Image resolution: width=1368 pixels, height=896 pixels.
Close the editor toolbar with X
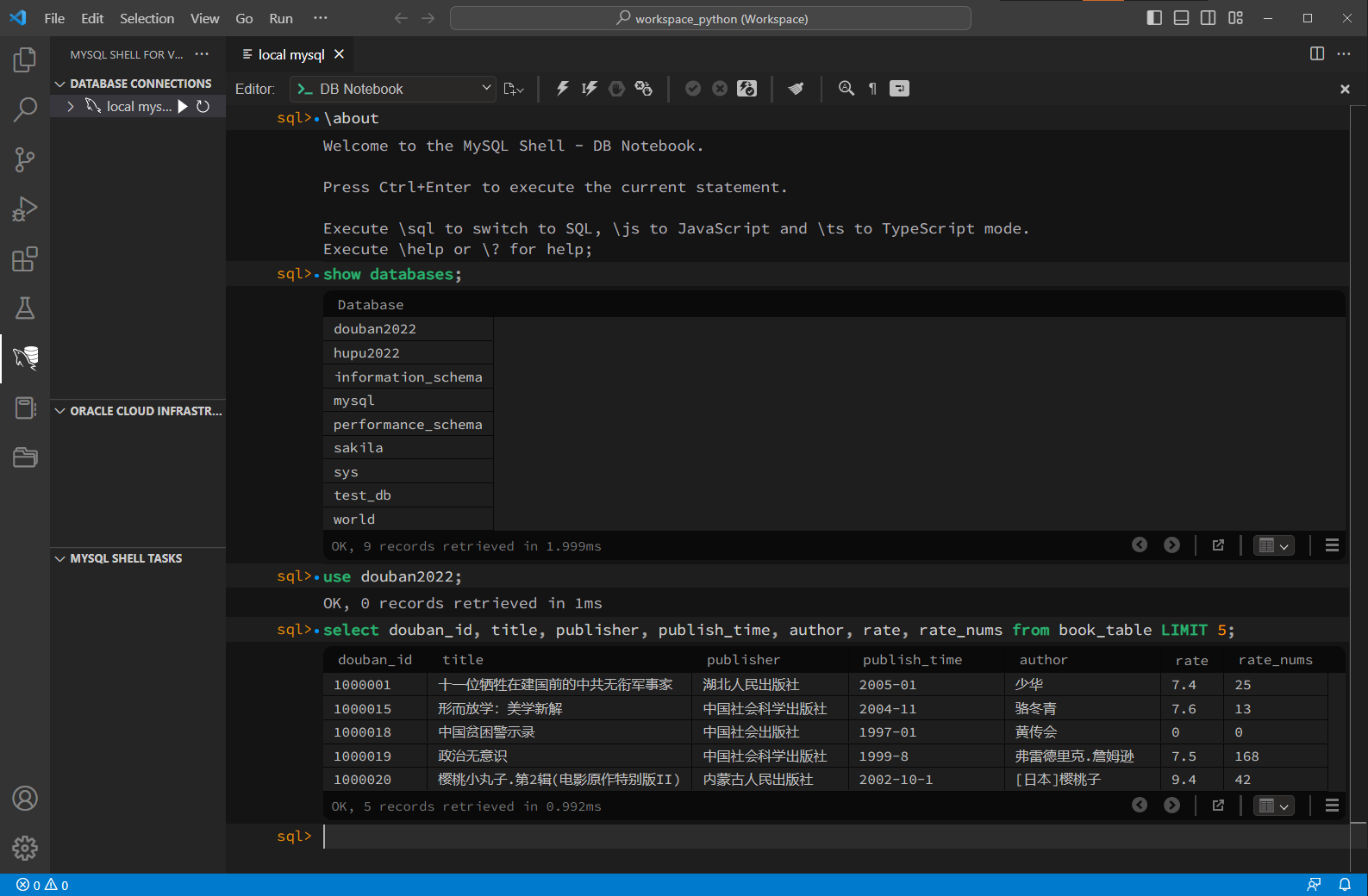(1345, 89)
